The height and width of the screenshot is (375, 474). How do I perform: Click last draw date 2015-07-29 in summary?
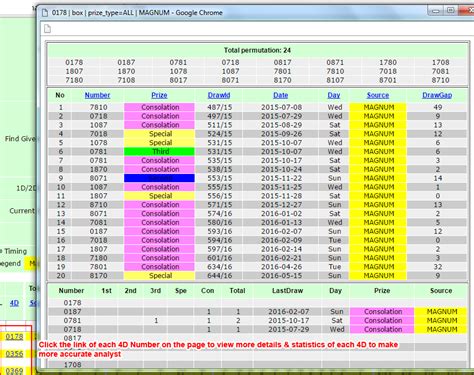289,329
